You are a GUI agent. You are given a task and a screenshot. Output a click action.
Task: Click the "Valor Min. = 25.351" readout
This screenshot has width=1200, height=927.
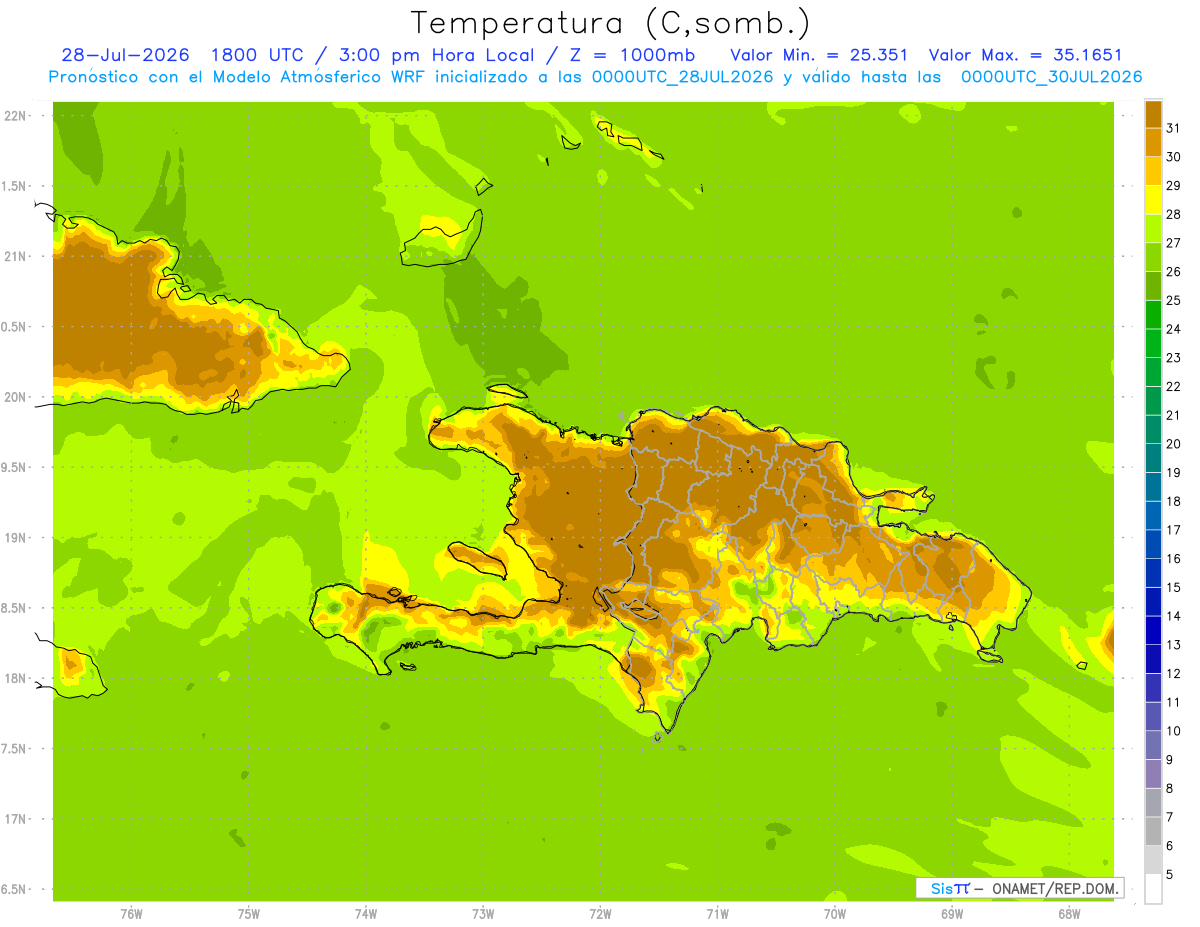pos(819,55)
